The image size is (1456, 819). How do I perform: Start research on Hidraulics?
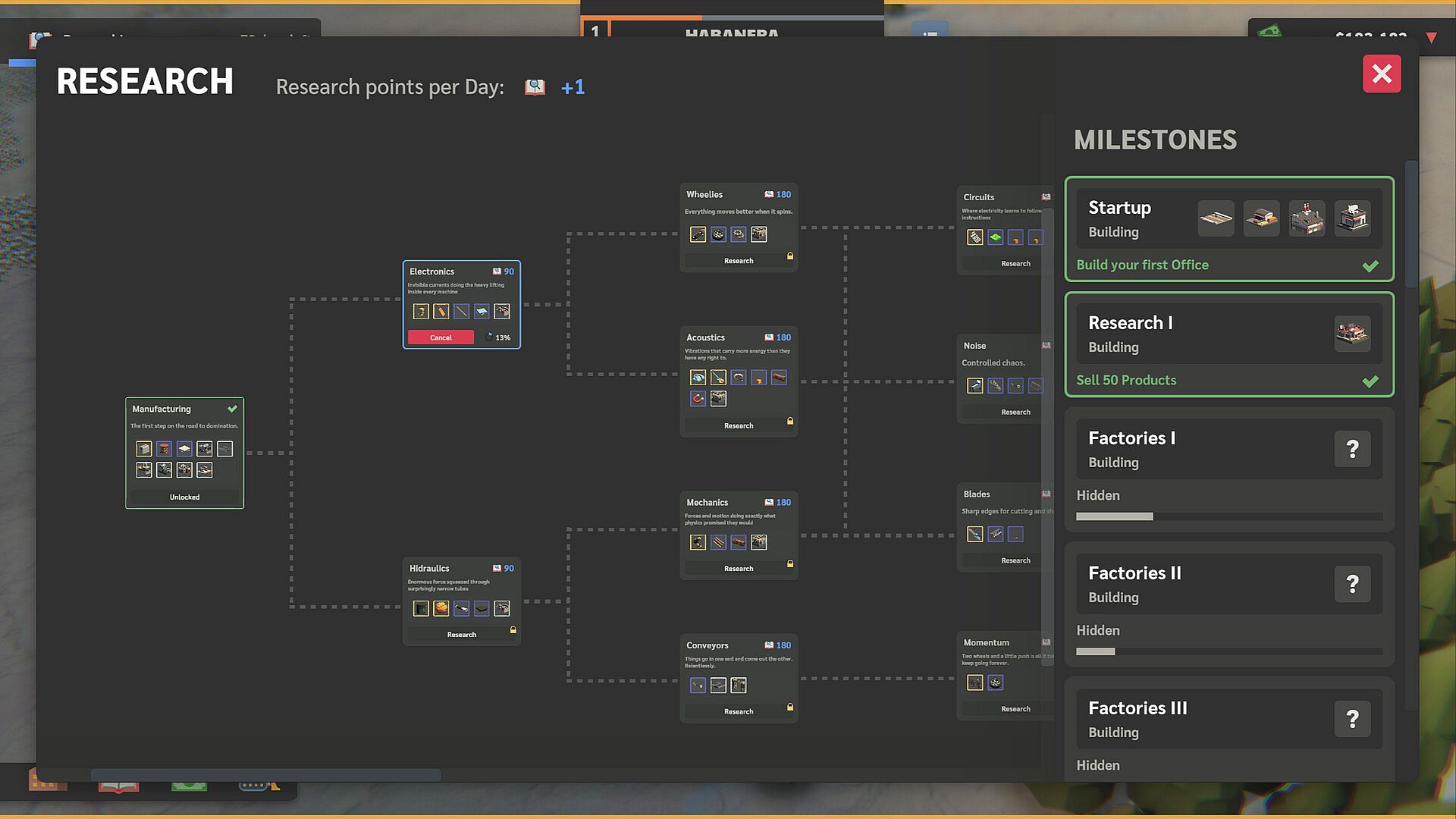(462, 635)
